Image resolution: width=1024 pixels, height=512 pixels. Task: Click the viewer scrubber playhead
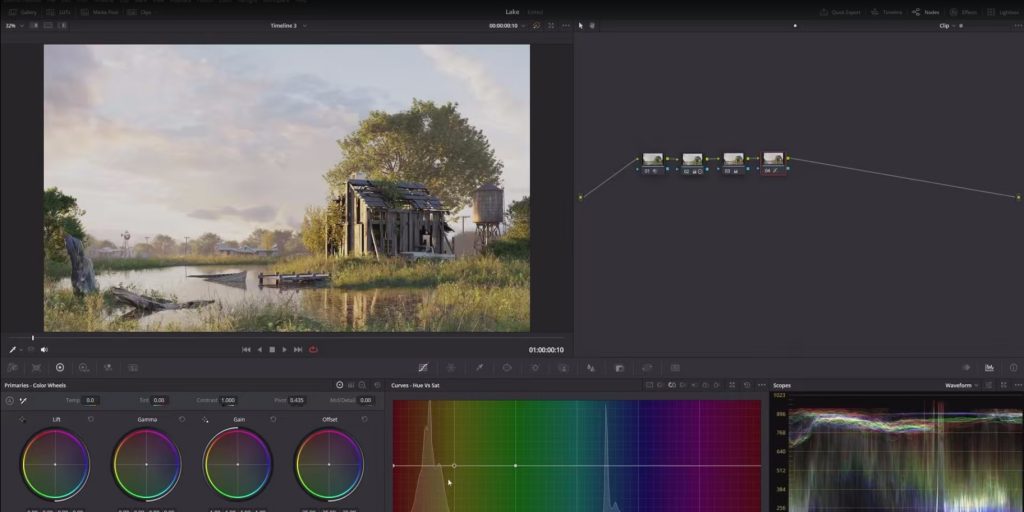click(33, 338)
